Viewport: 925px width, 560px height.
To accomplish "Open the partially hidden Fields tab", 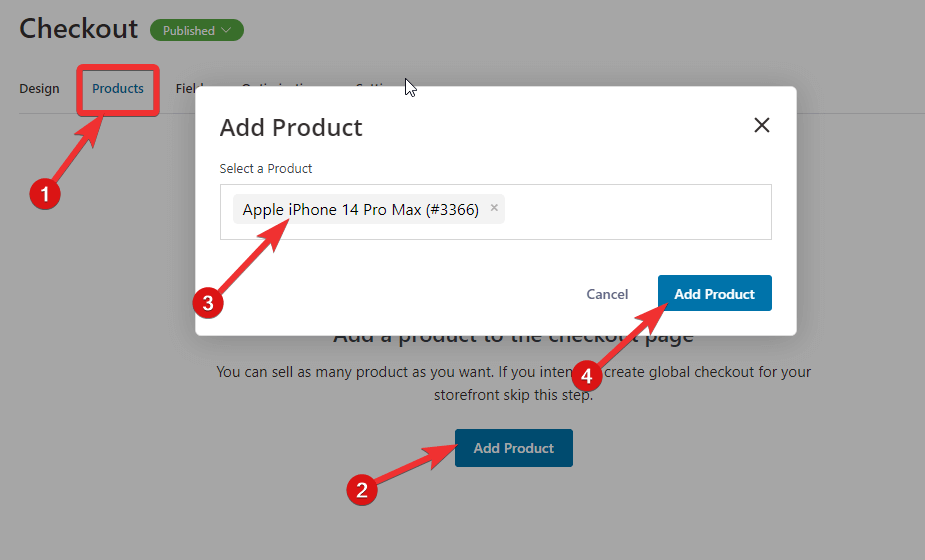I will (185, 89).
